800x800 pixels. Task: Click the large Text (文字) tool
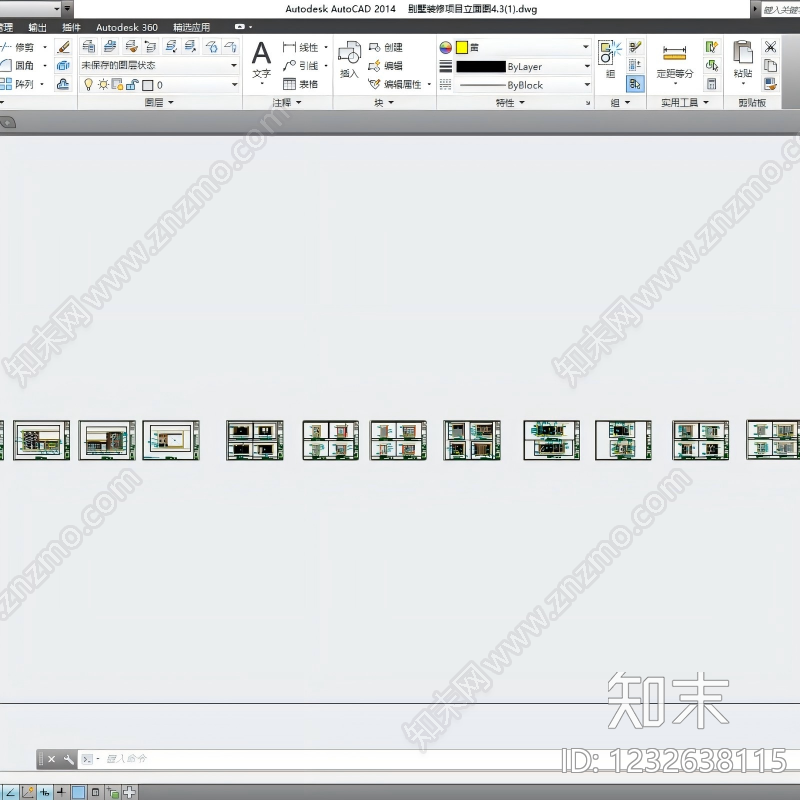261,61
